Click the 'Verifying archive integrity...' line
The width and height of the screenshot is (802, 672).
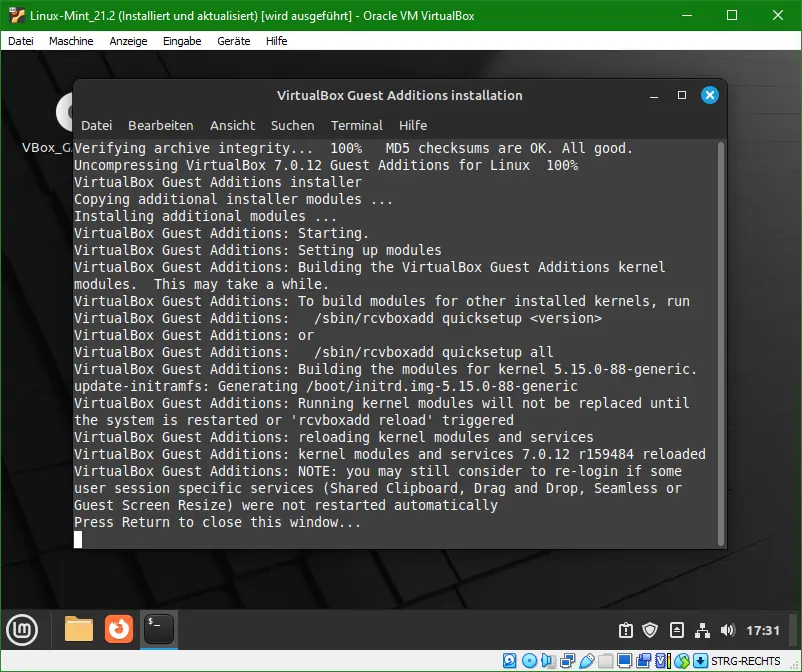click(x=353, y=148)
